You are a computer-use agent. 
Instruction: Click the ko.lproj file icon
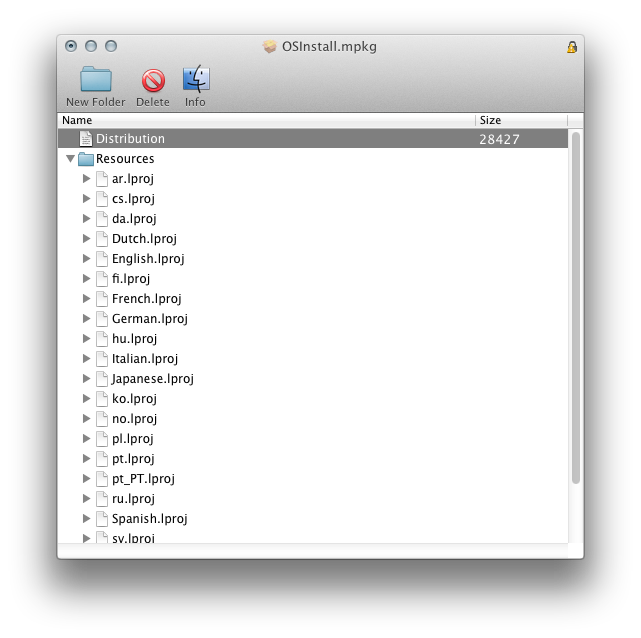tap(102, 399)
